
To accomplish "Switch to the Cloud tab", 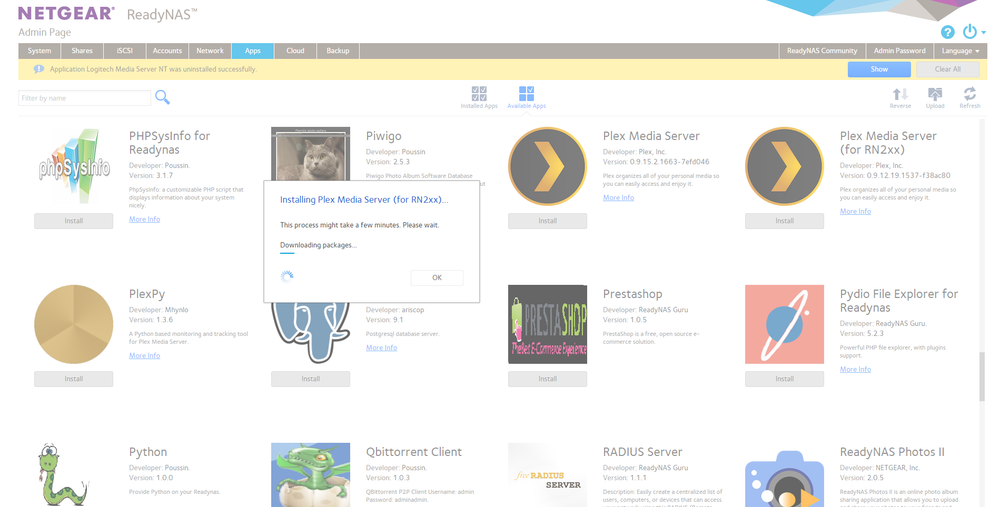I will (295, 50).
